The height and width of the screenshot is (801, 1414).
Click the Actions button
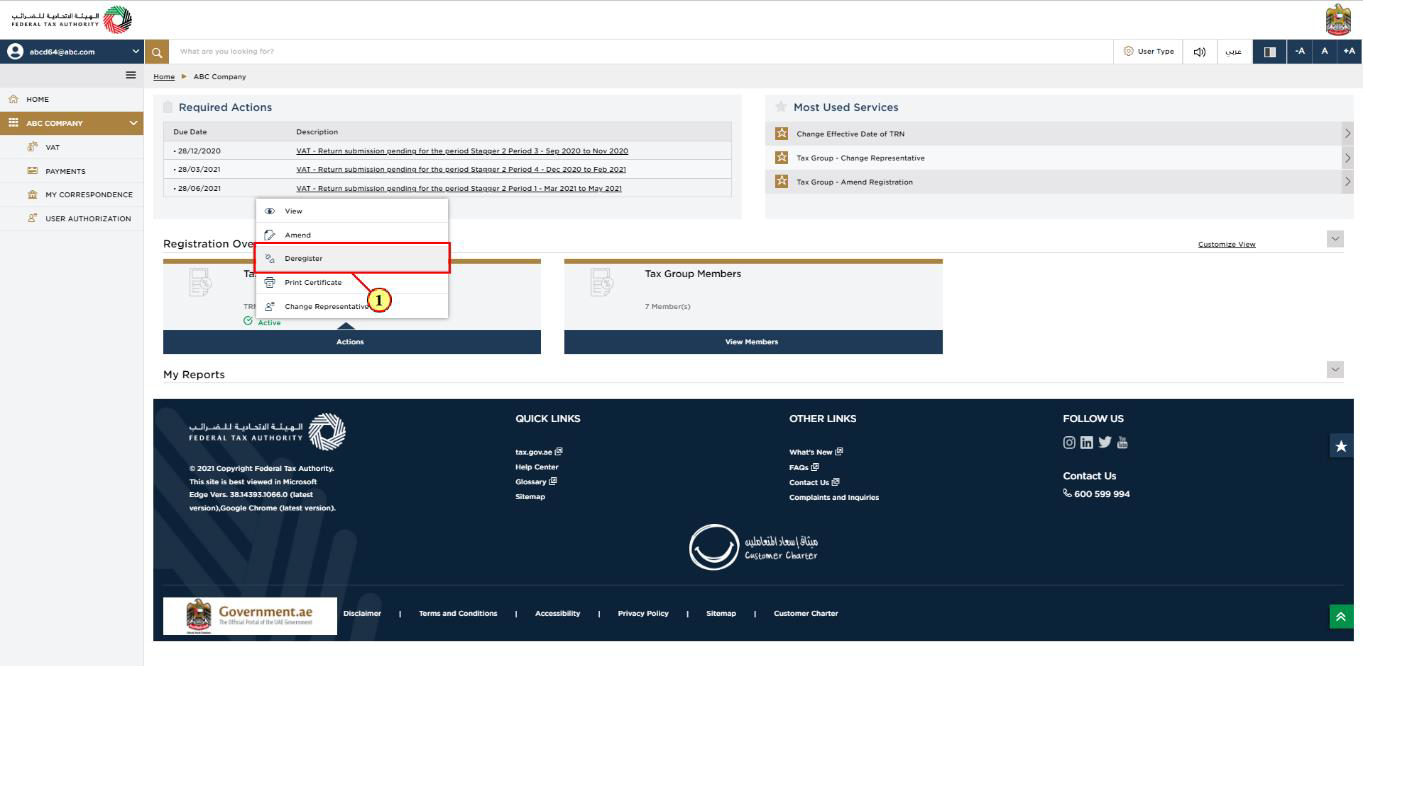(x=352, y=342)
